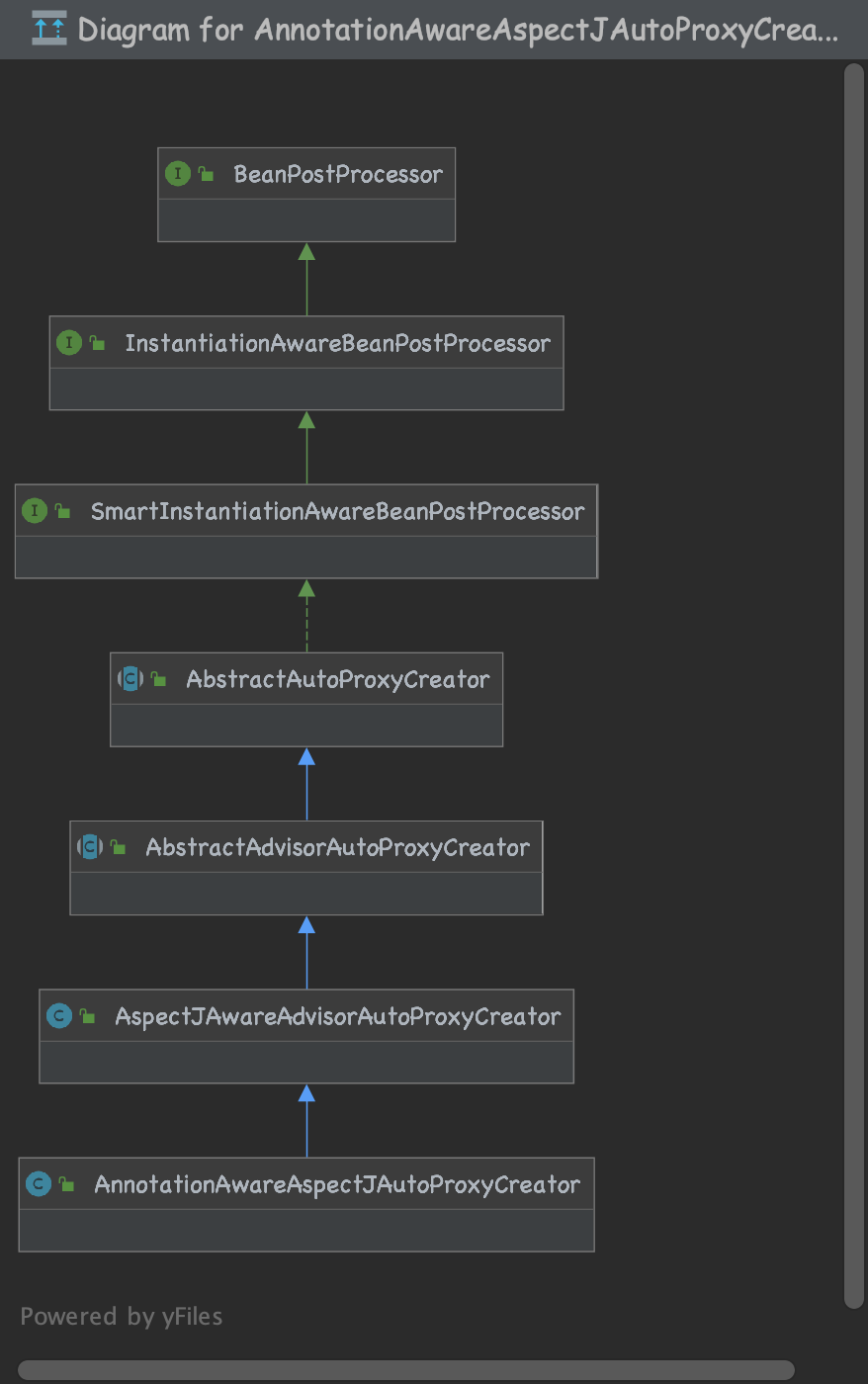Click the green lock icon beside BeanPostProcessor

pos(206,175)
